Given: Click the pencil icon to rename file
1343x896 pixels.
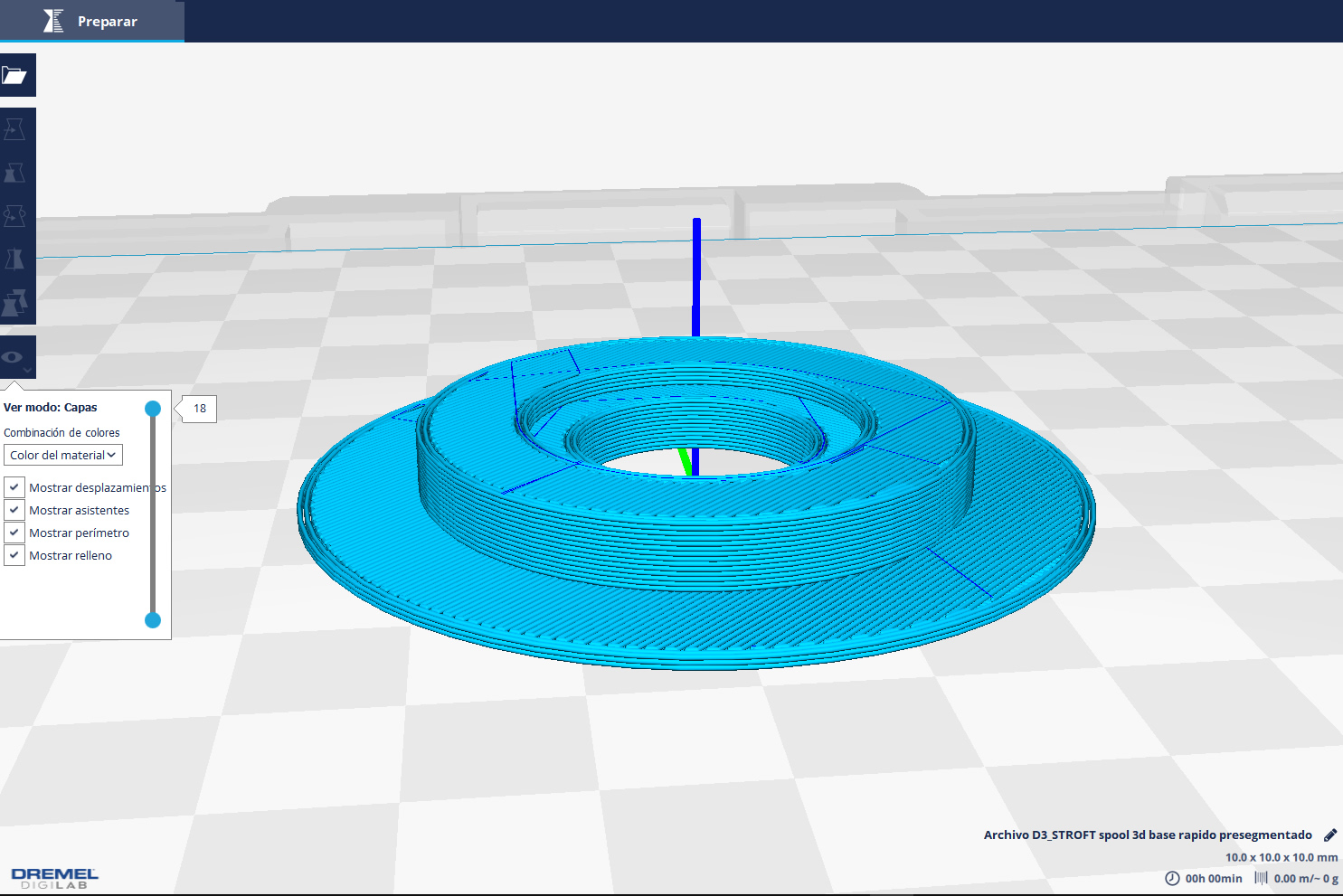Looking at the screenshot, I should 1329,835.
